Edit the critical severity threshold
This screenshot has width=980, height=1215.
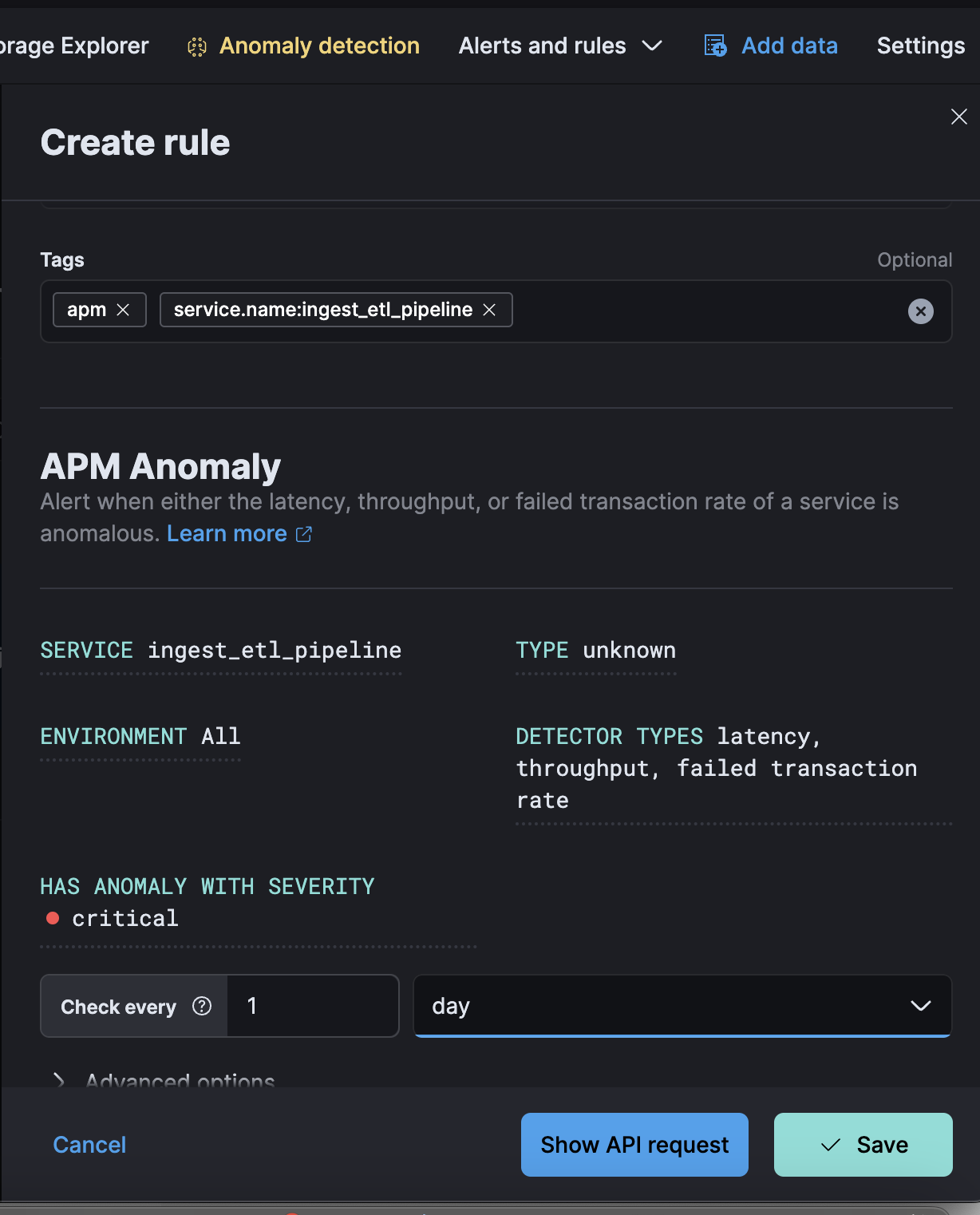[124, 919]
